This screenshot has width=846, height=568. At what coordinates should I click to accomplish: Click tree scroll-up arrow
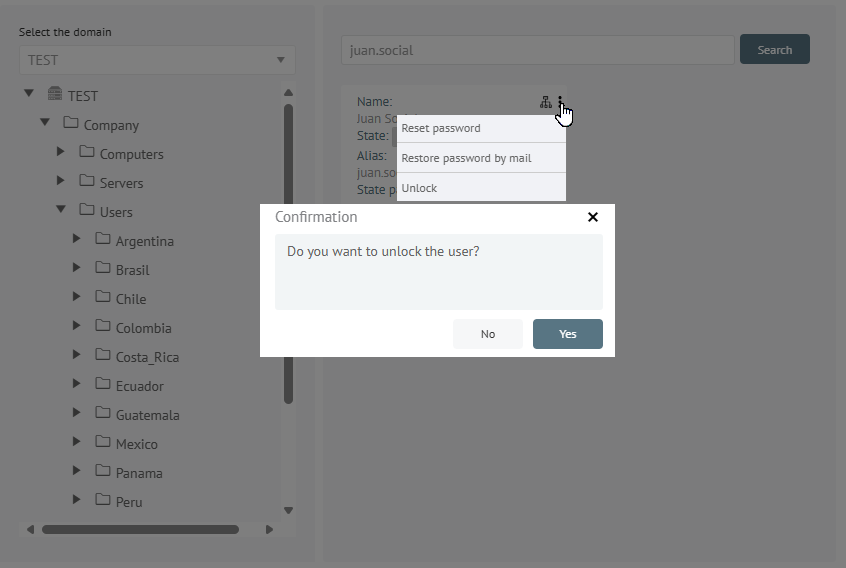pyautogui.click(x=288, y=93)
